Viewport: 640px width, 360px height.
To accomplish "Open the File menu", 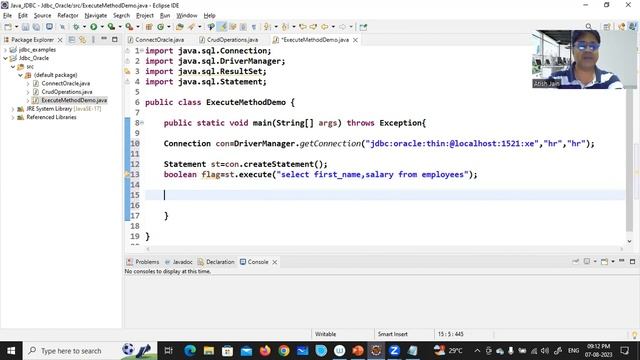I will (x=7, y=16).
